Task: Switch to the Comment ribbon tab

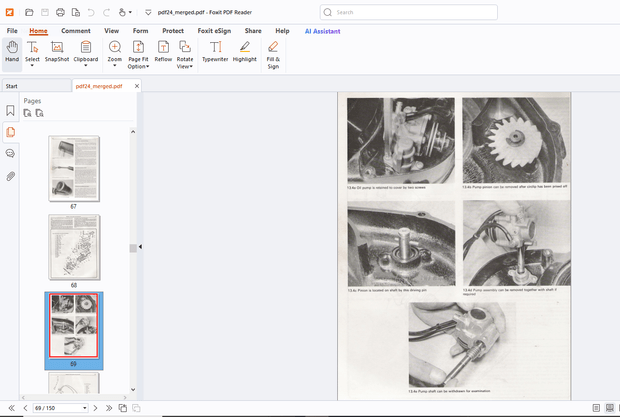Action: click(76, 31)
